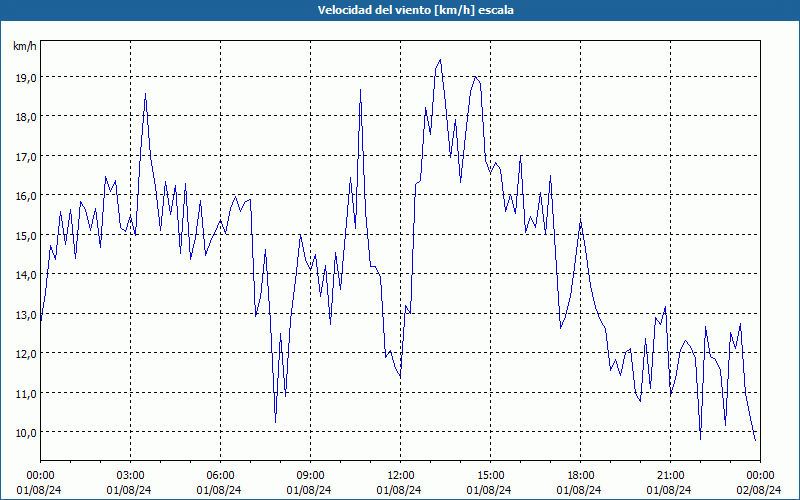Select the 15,0 y-axis value

coord(24,236)
